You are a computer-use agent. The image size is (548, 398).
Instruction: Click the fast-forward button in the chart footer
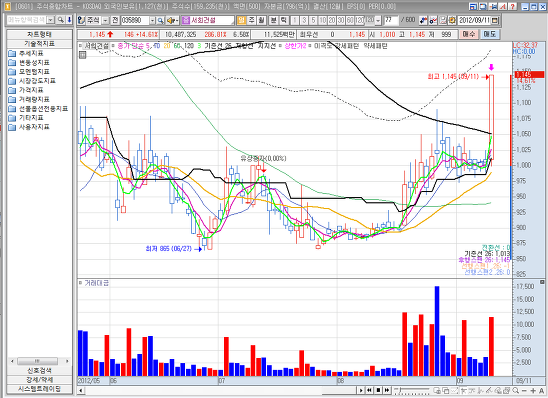coord(387,390)
